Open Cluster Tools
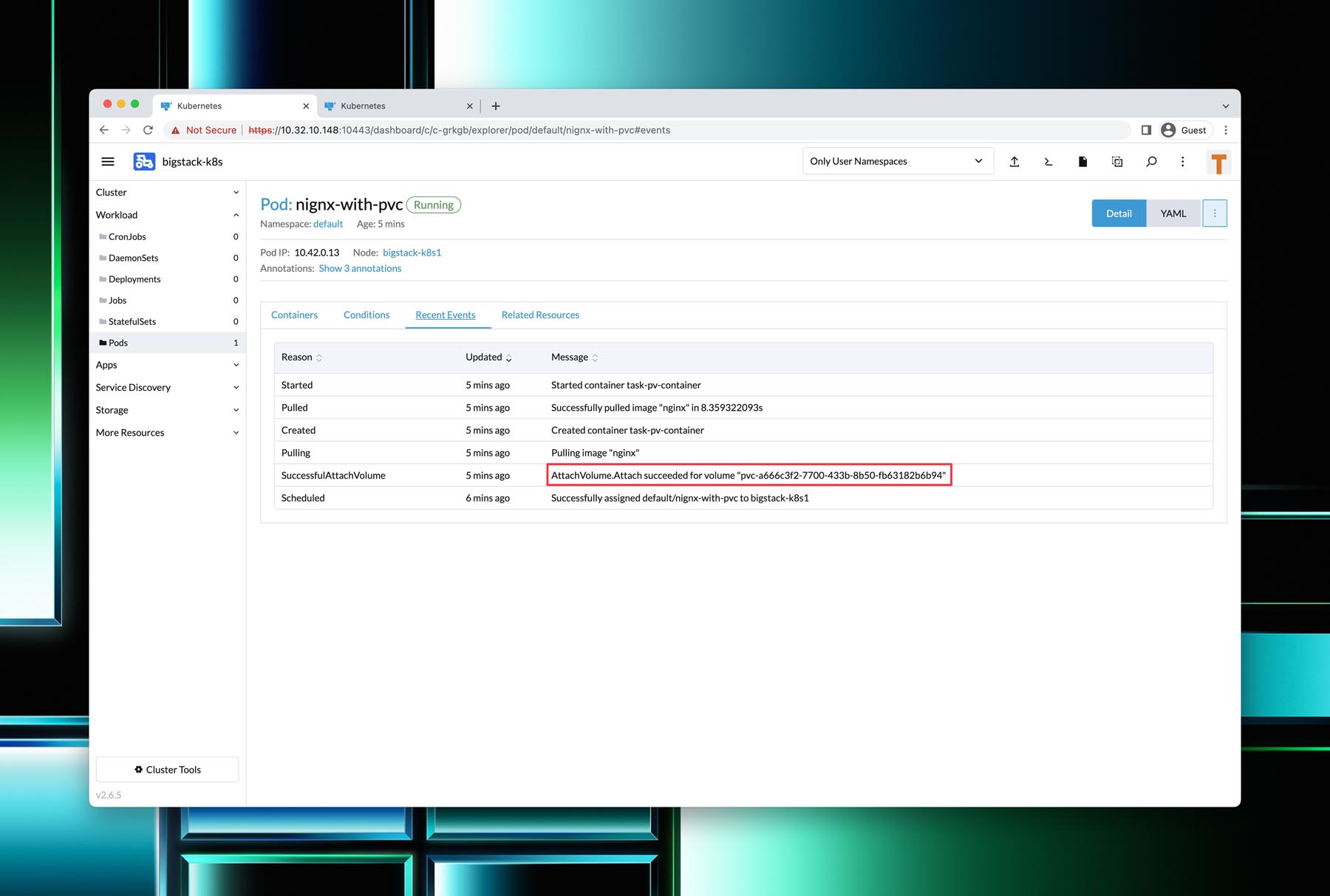Screen dimensions: 1330x896 [167, 770]
